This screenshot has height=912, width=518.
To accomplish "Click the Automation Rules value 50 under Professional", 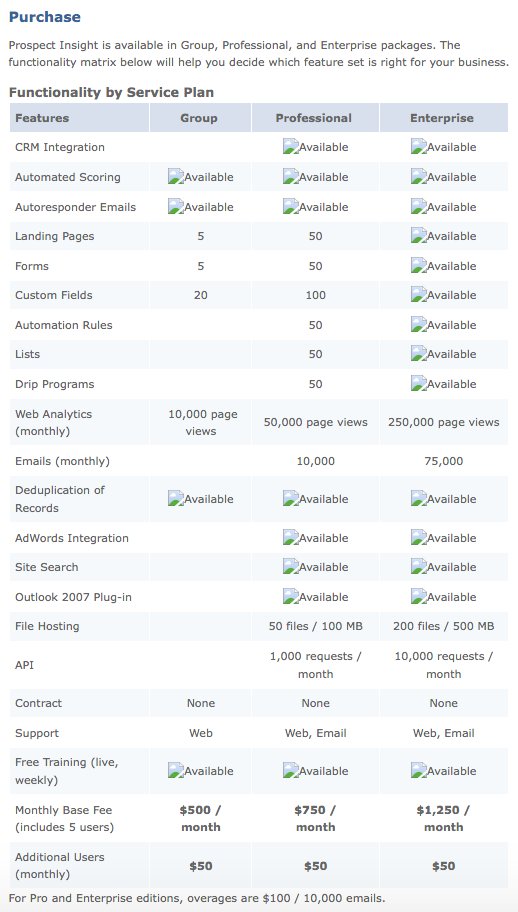I will pos(316,325).
